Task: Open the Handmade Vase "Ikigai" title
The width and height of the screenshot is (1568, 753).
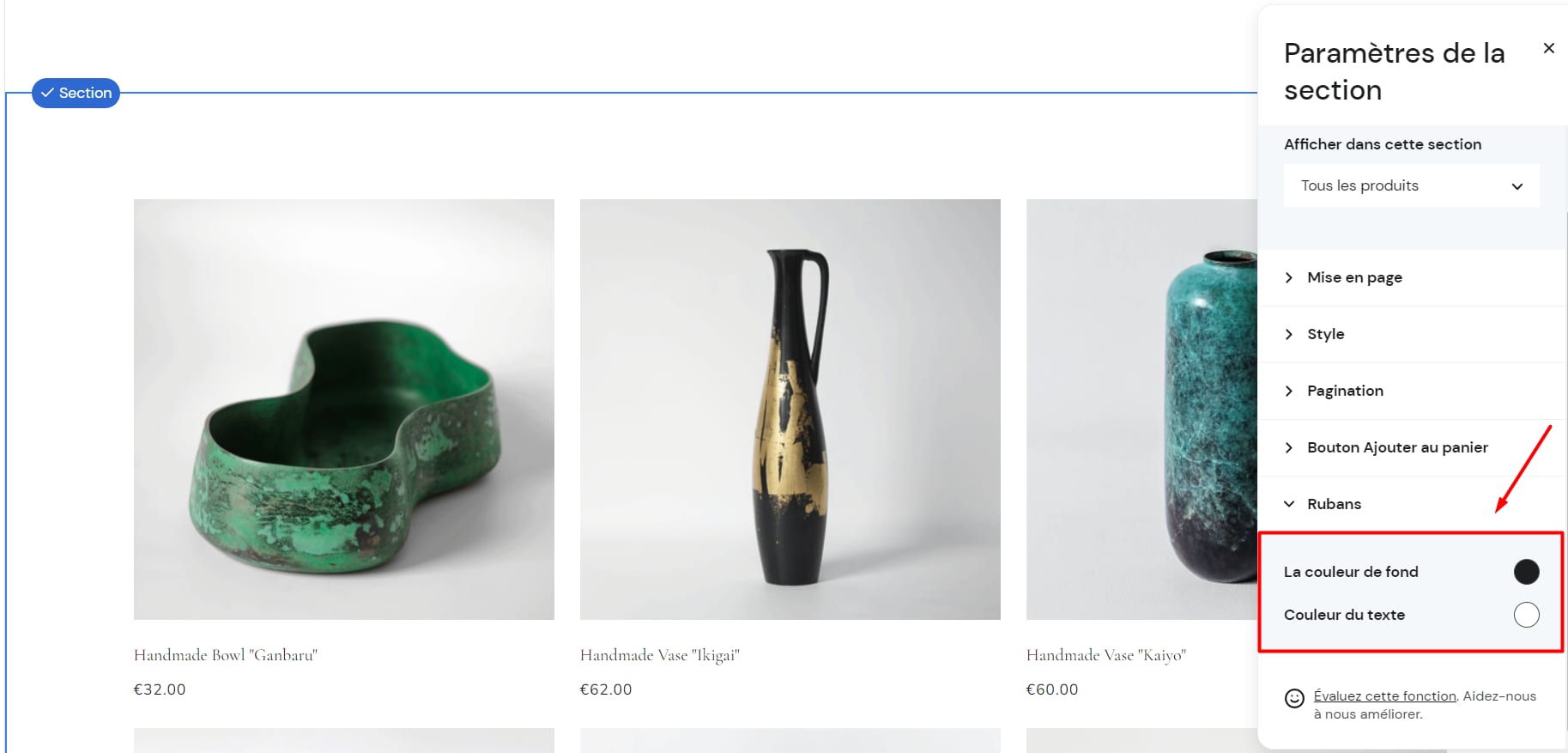Action: coord(660,655)
